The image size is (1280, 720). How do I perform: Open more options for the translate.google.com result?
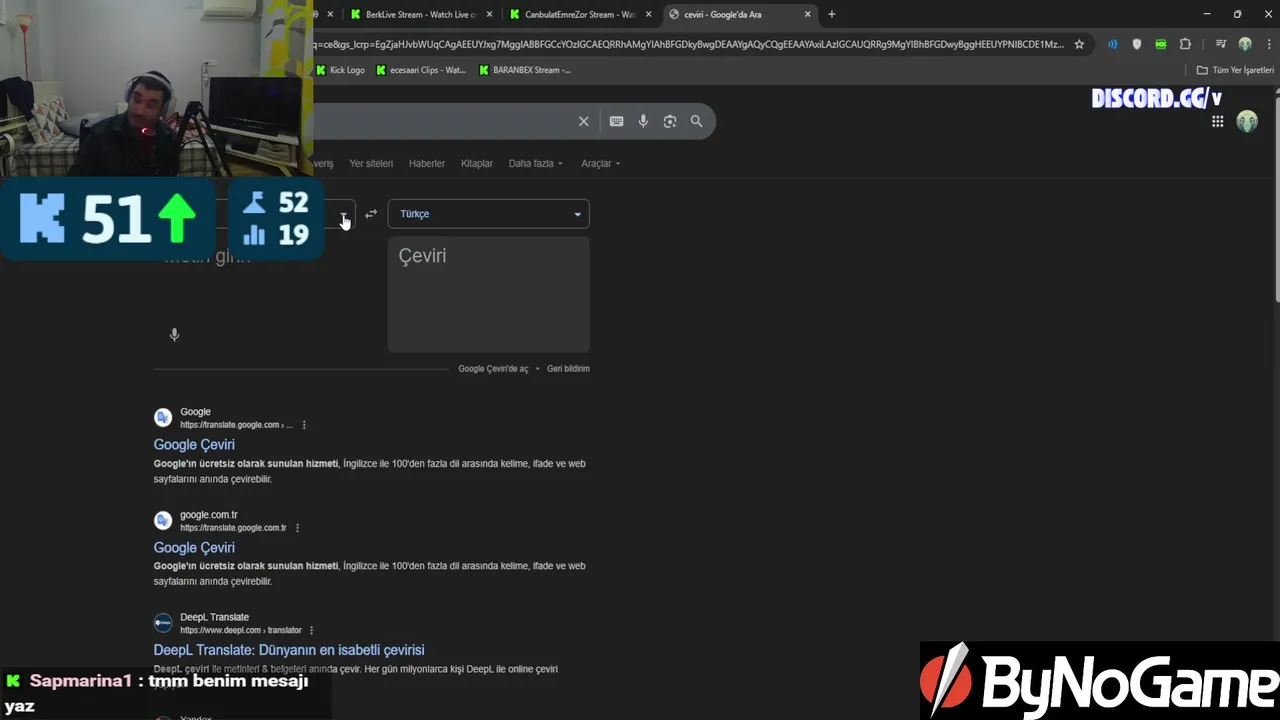304,425
